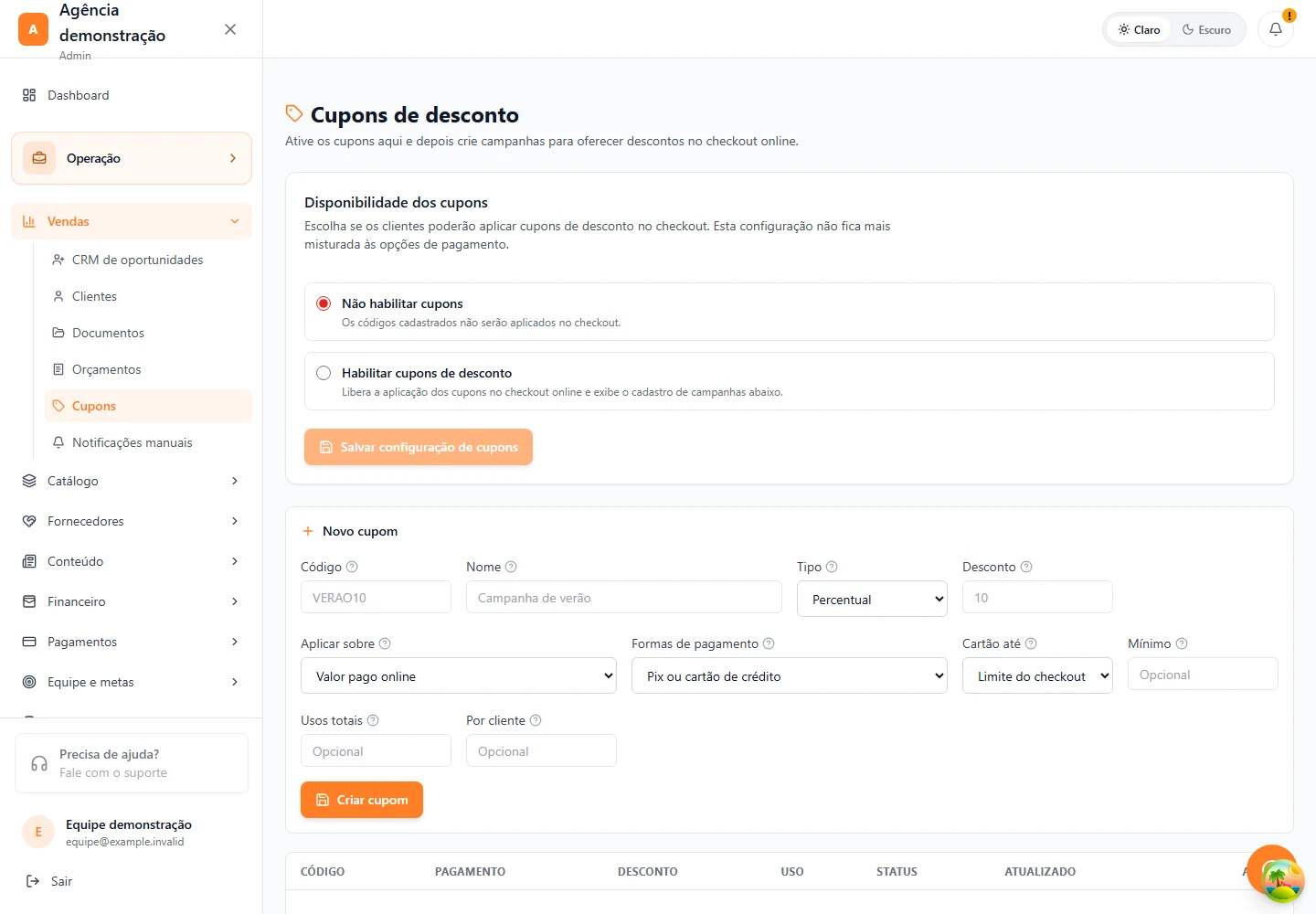This screenshot has width=1316, height=914.
Task: Switch to Claro light theme
Action: (1139, 29)
